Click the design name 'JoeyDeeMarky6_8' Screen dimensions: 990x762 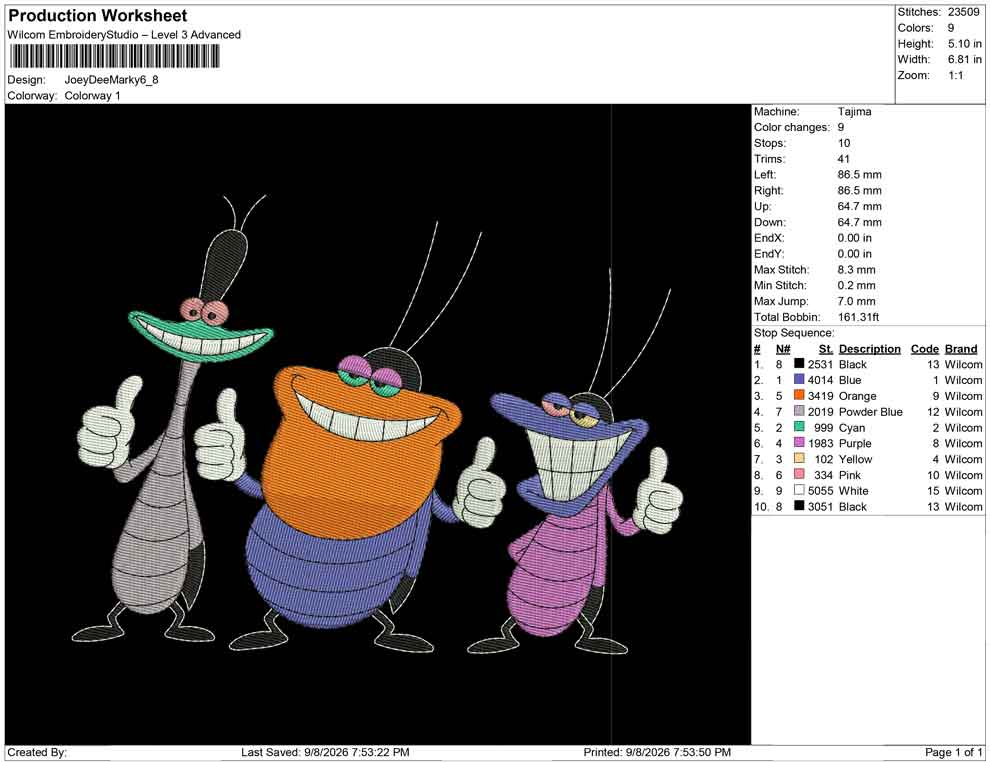111,80
